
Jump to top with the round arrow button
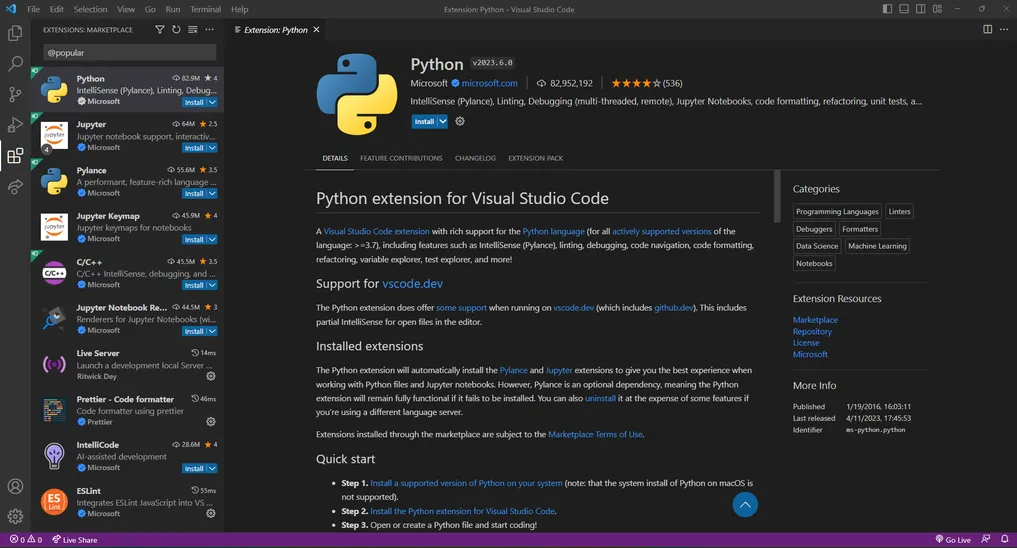click(745, 505)
